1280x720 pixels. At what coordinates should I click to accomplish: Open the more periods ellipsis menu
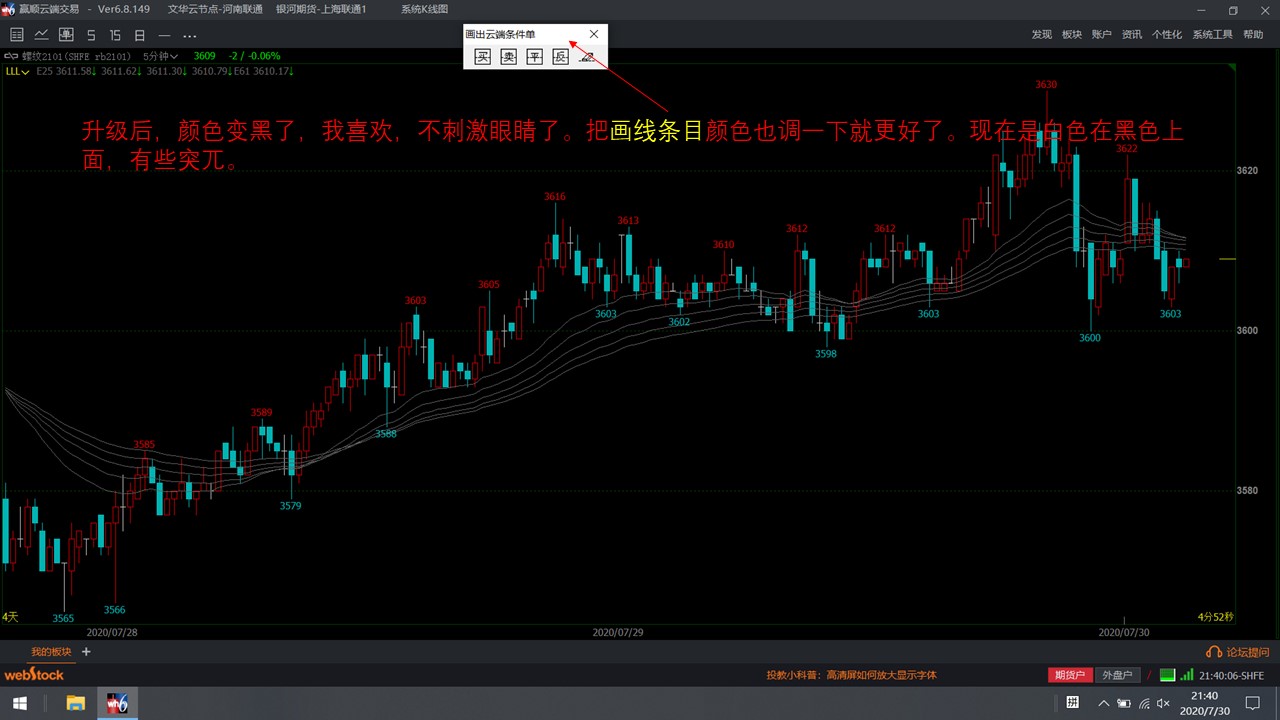[x=189, y=35]
